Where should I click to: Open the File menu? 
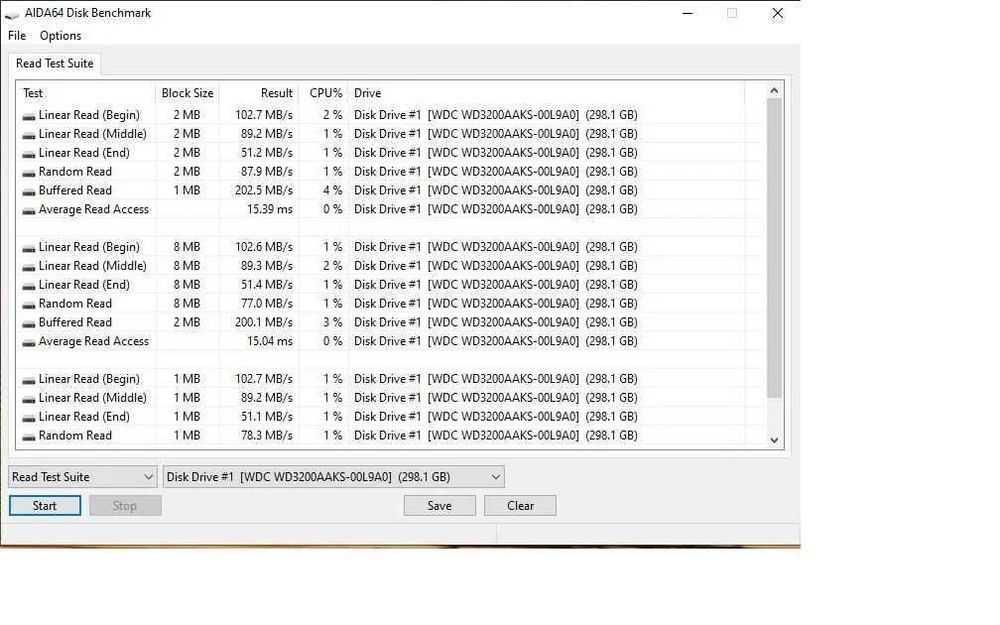17,36
